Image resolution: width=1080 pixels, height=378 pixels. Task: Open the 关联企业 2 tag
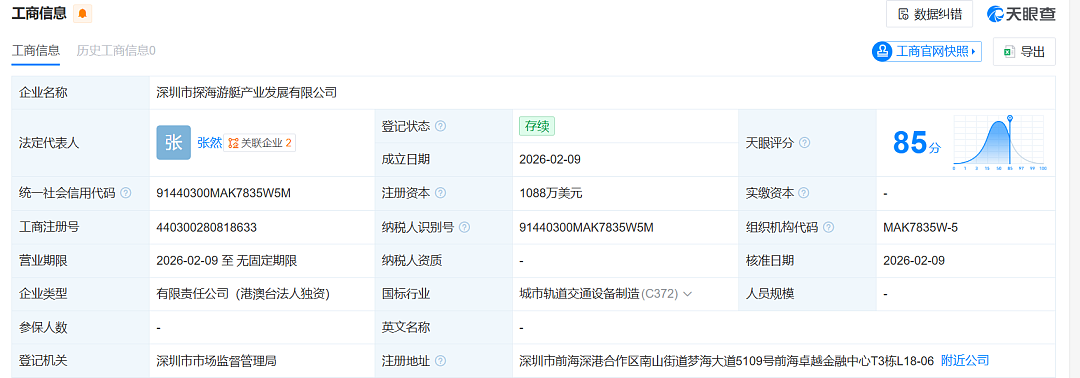pos(260,143)
